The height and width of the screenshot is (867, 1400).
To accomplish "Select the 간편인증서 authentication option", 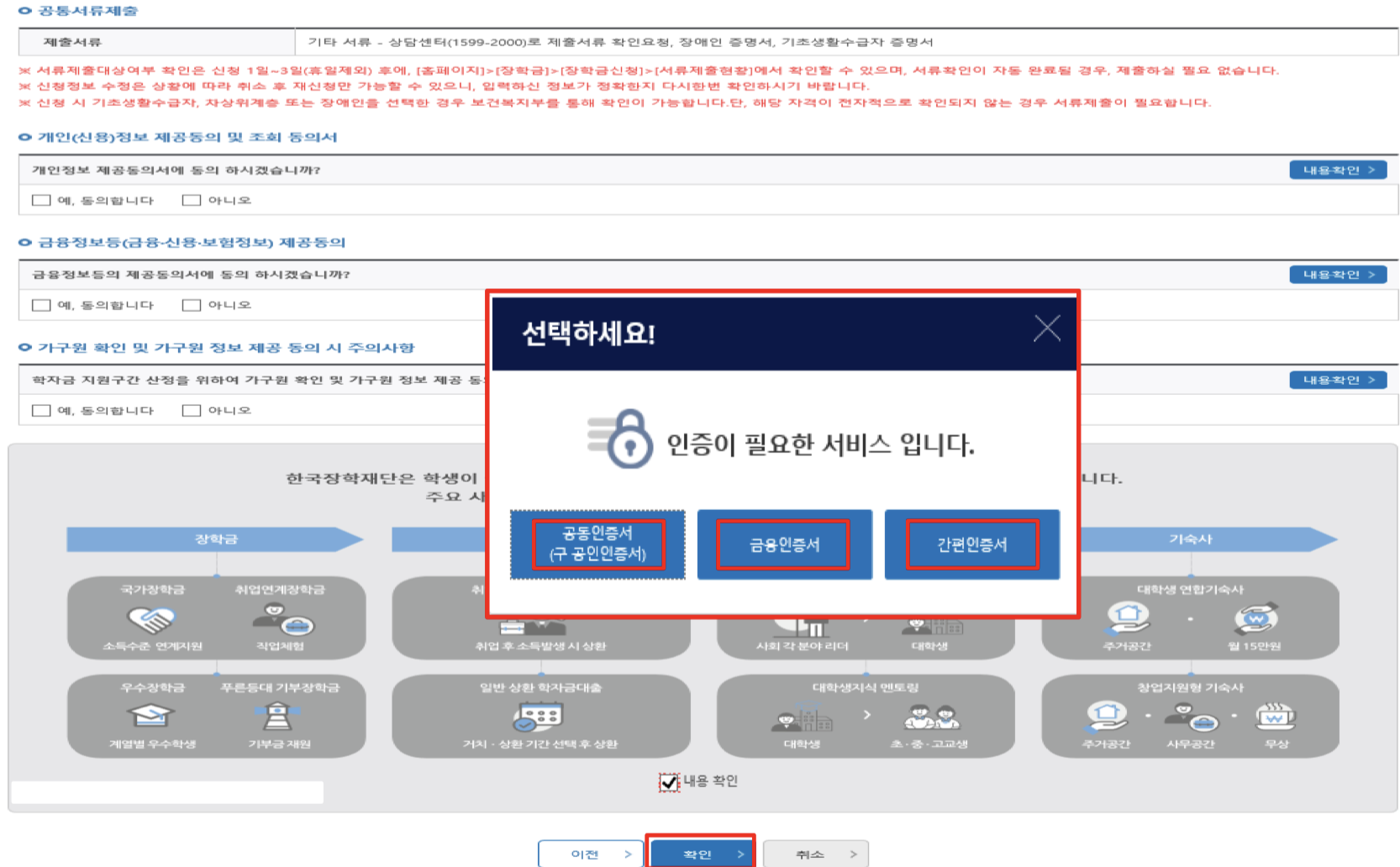I will (x=971, y=544).
